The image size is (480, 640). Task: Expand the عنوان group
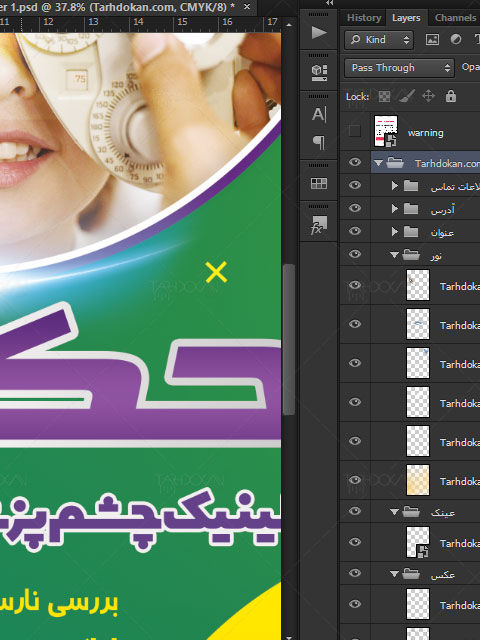tap(394, 231)
